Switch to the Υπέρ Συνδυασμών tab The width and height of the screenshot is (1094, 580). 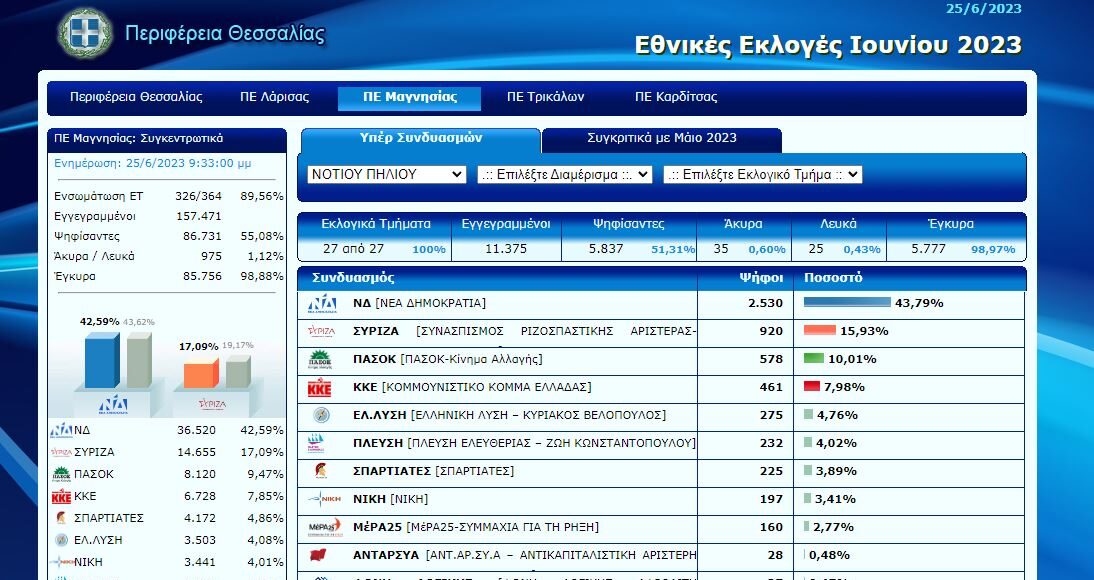click(x=421, y=139)
